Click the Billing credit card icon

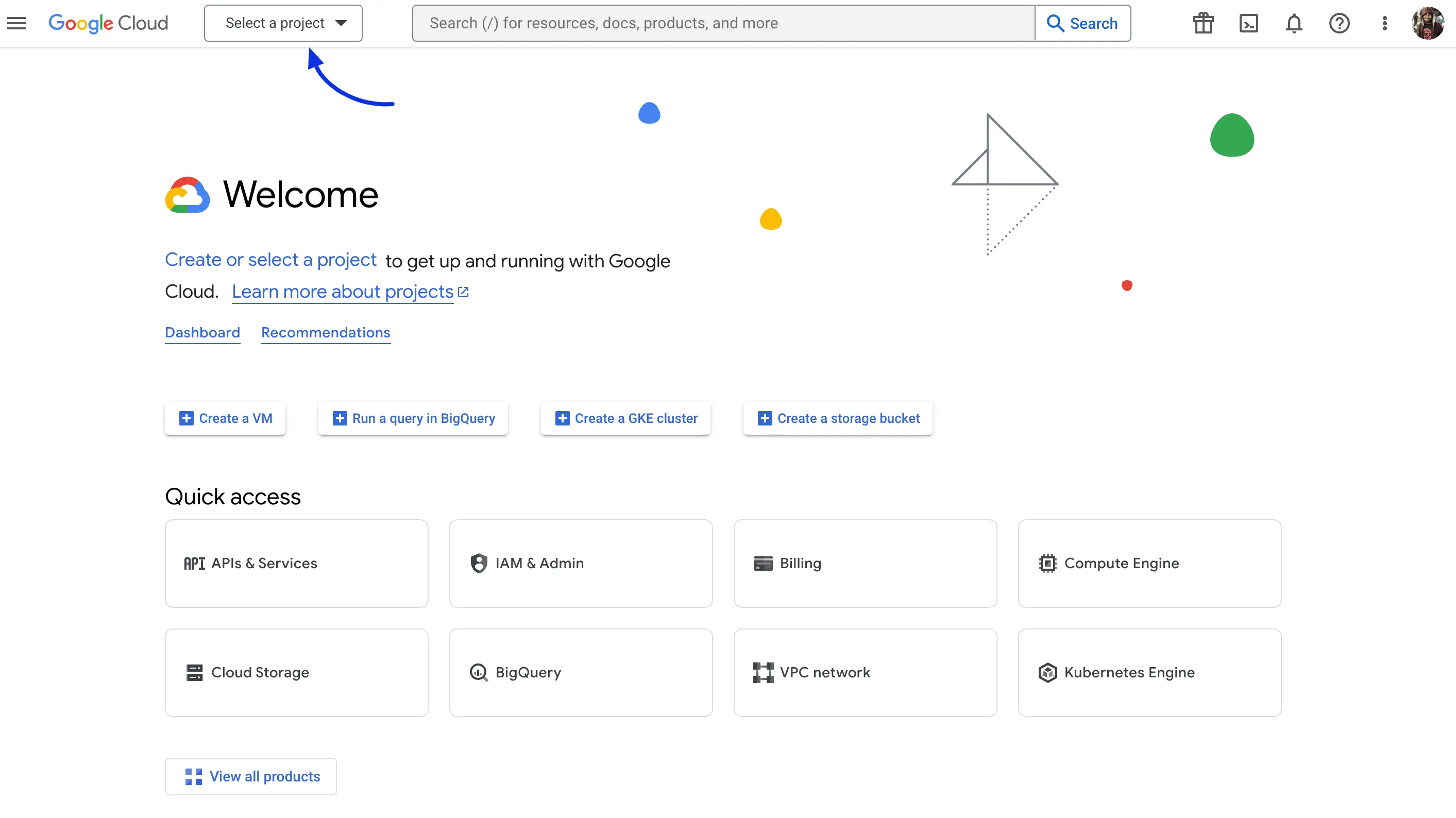763,564
